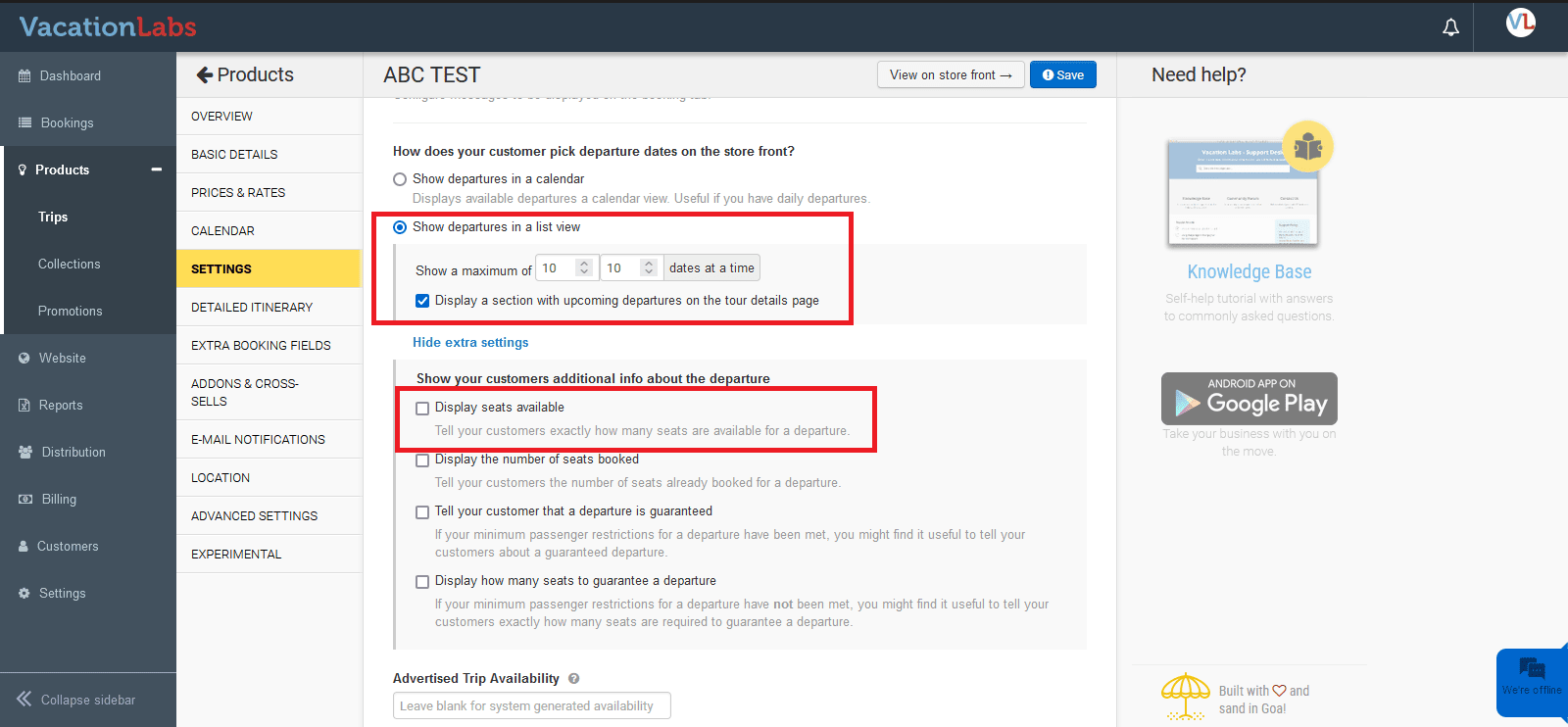Viewport: 1568px width, 727px height.
Task: Click the help icon beside Advertised Trip Availability
Action: click(574, 678)
